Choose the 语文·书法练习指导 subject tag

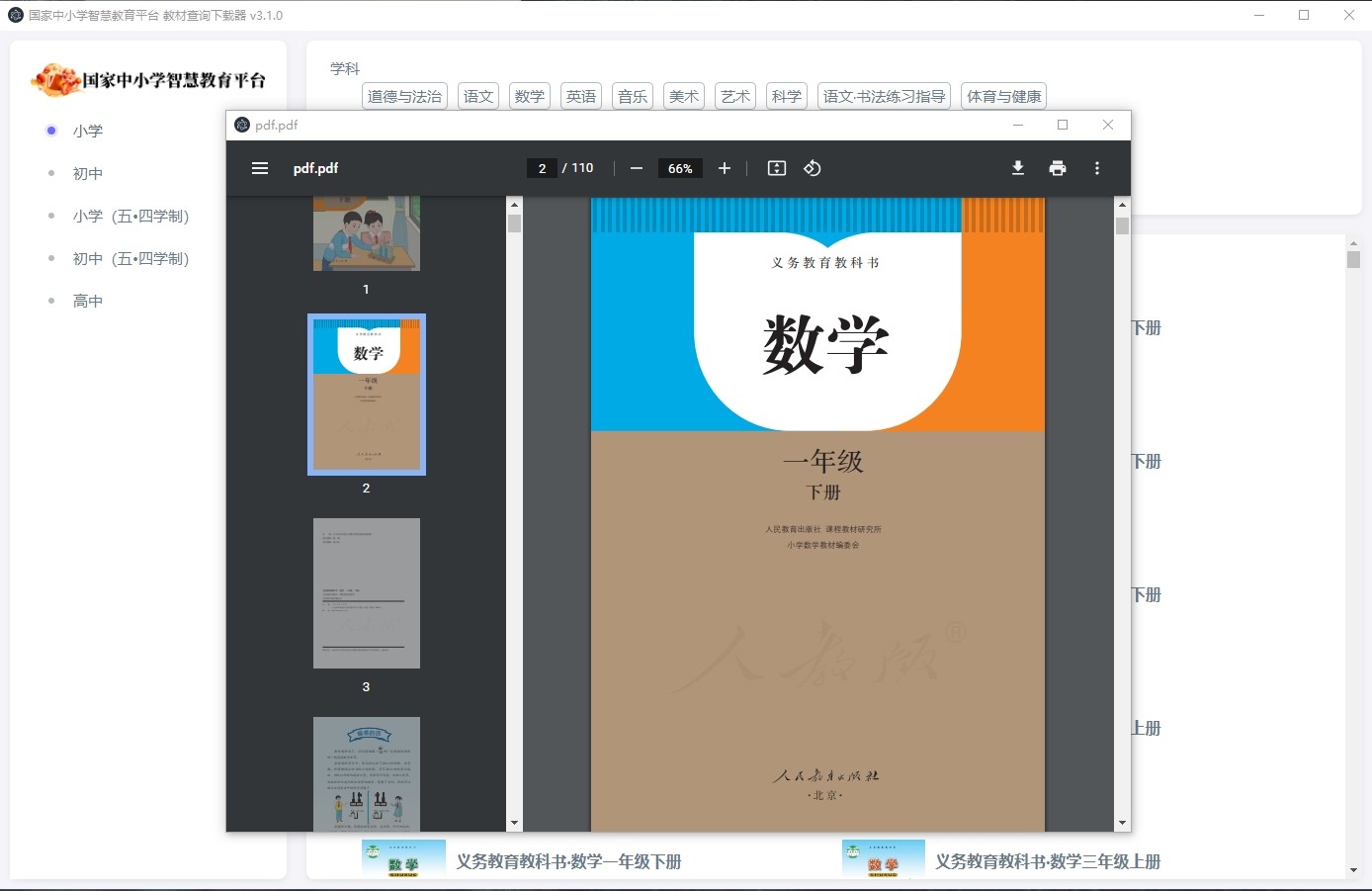pyautogui.click(x=885, y=96)
